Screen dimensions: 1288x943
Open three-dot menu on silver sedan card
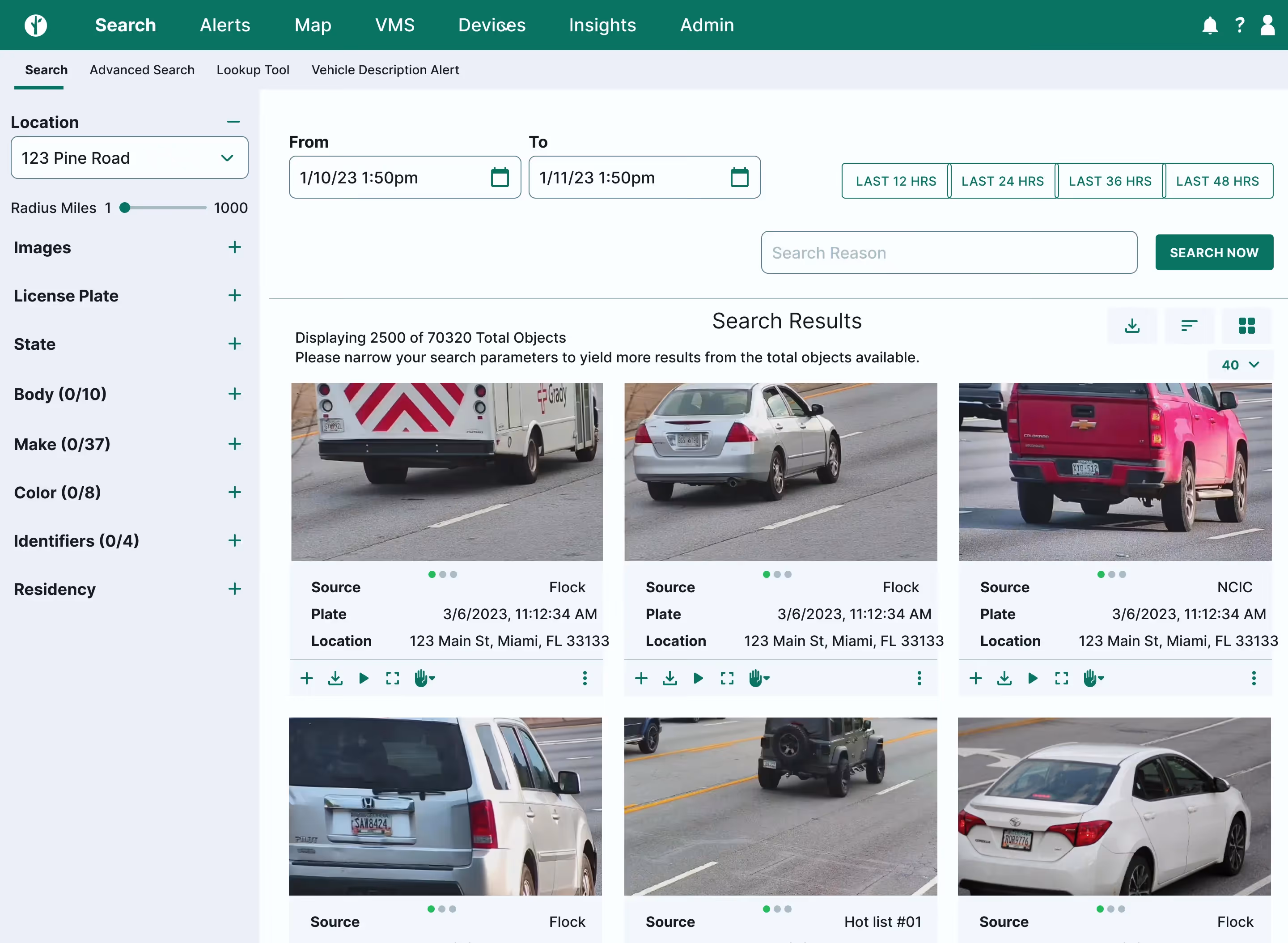click(919, 678)
